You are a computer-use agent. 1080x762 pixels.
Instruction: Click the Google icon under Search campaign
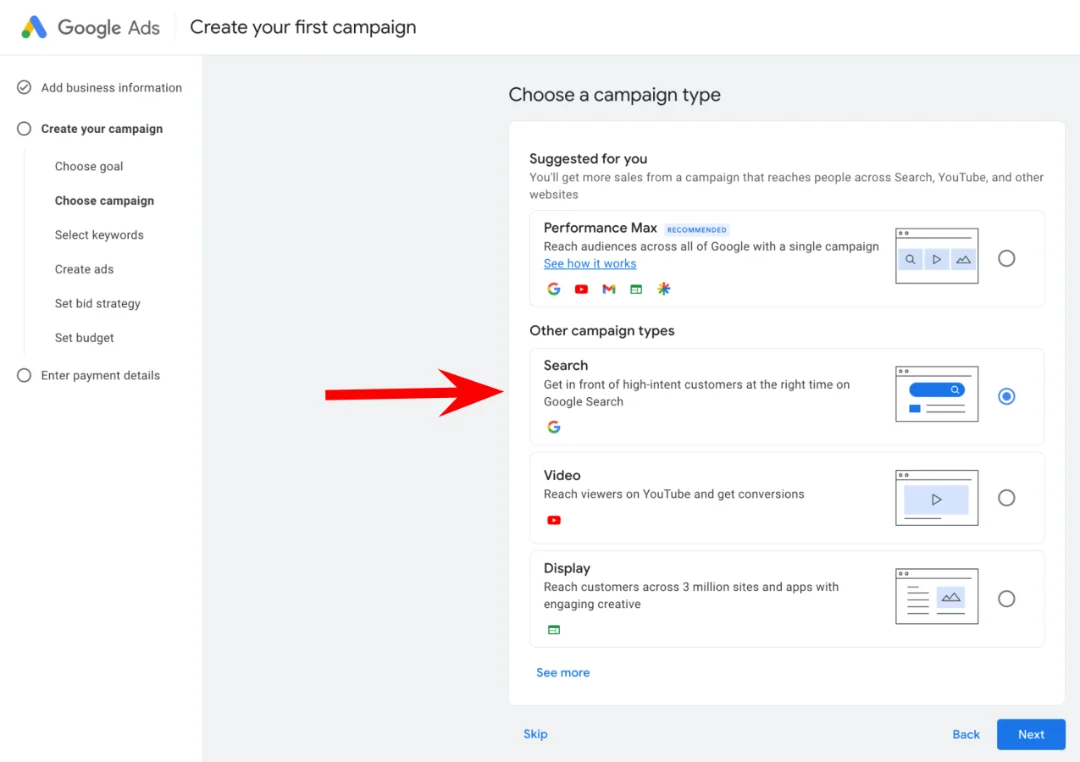pyautogui.click(x=554, y=427)
